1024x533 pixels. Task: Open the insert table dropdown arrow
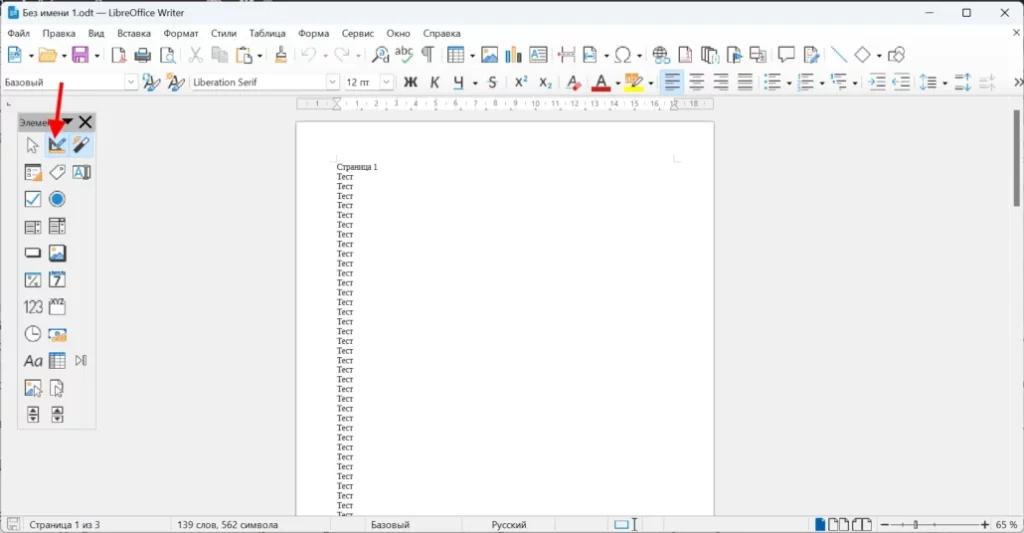pyautogui.click(x=472, y=56)
